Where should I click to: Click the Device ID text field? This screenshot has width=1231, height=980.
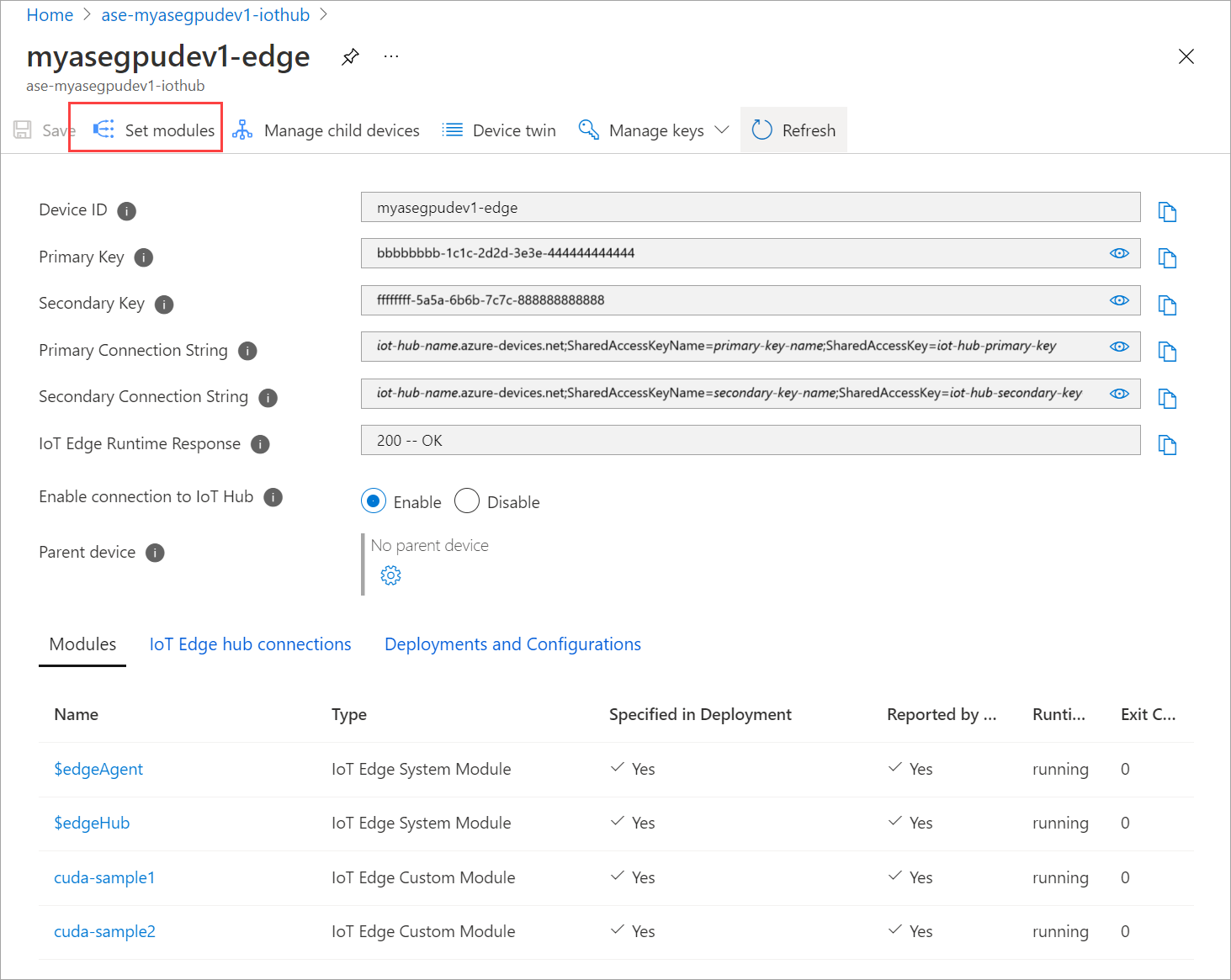click(749, 208)
